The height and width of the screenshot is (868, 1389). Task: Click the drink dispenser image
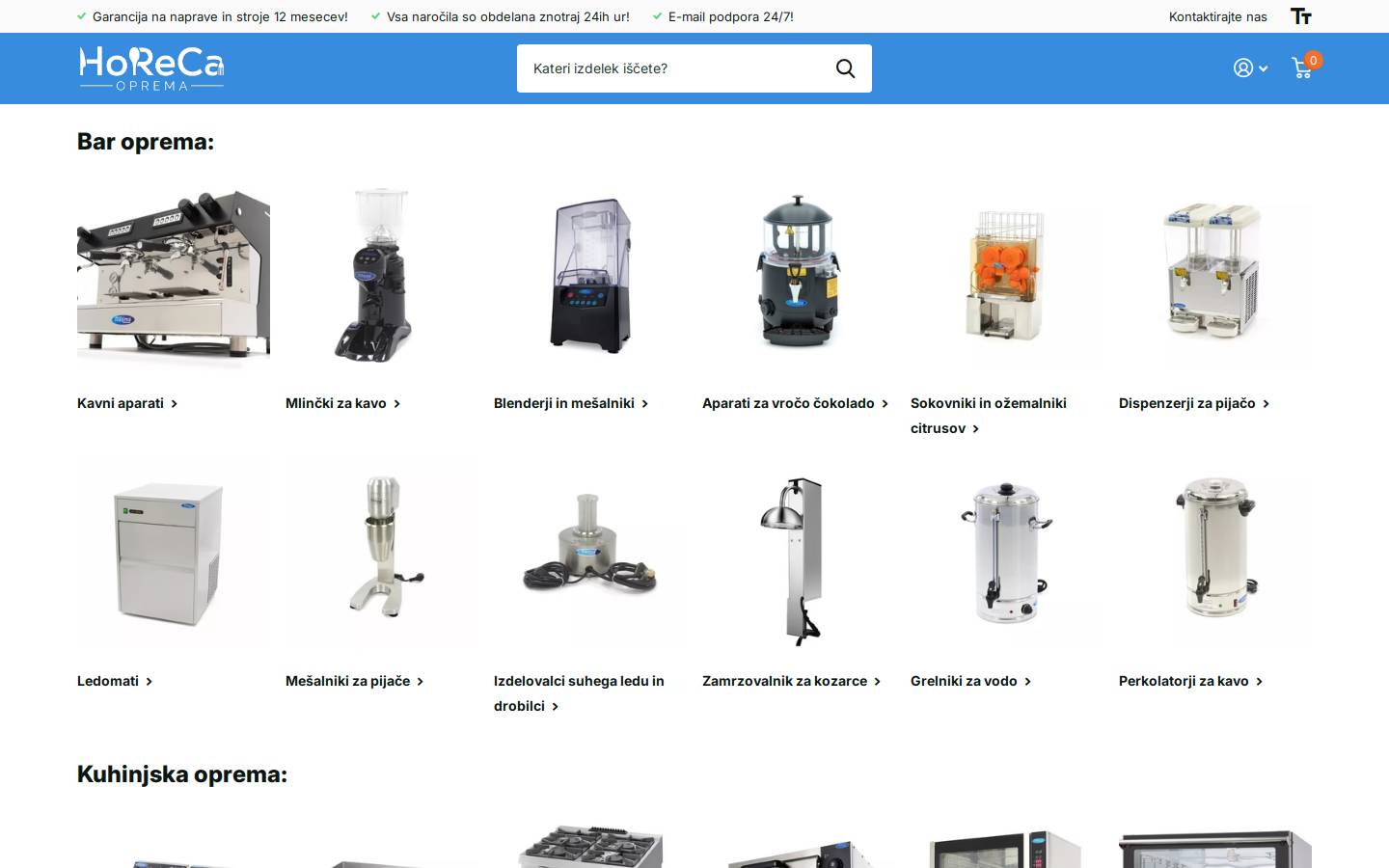1215,276
